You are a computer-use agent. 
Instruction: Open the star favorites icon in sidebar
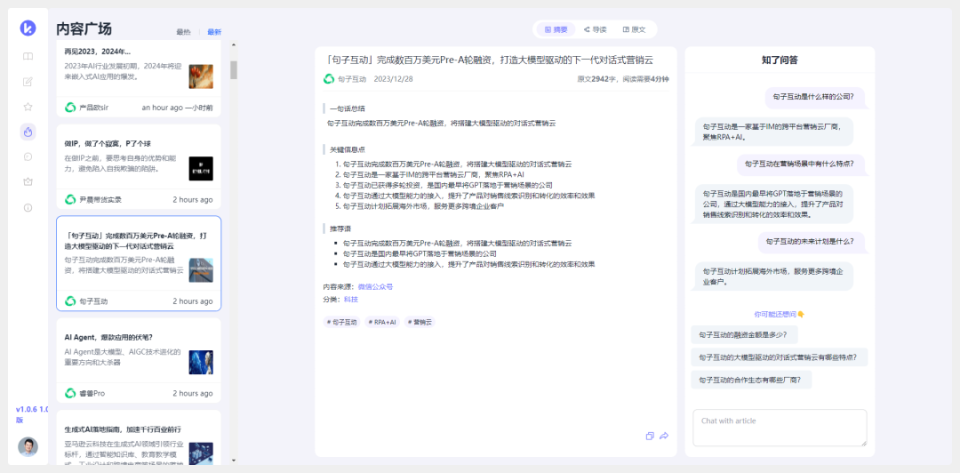coord(28,106)
